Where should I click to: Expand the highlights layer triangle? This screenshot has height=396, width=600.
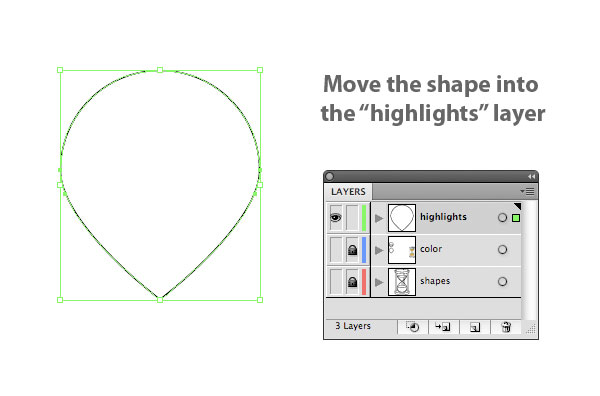pyautogui.click(x=379, y=218)
